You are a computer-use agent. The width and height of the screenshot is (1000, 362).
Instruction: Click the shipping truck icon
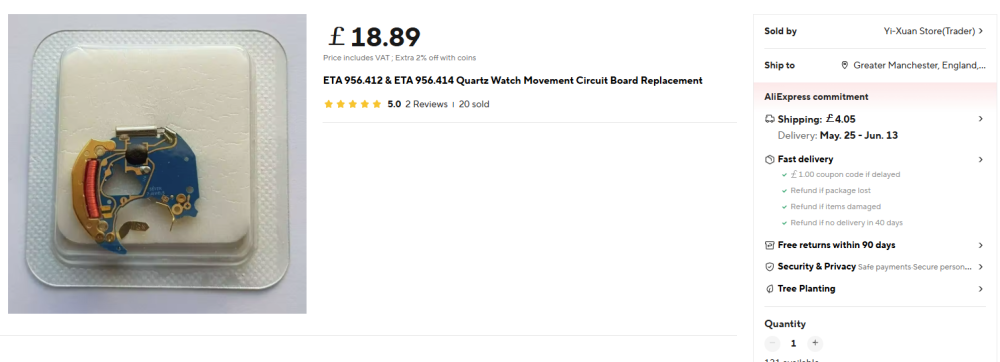click(770, 119)
